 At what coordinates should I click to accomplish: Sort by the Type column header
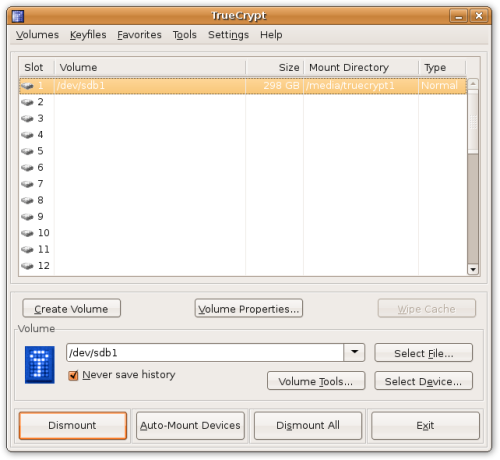(442, 67)
